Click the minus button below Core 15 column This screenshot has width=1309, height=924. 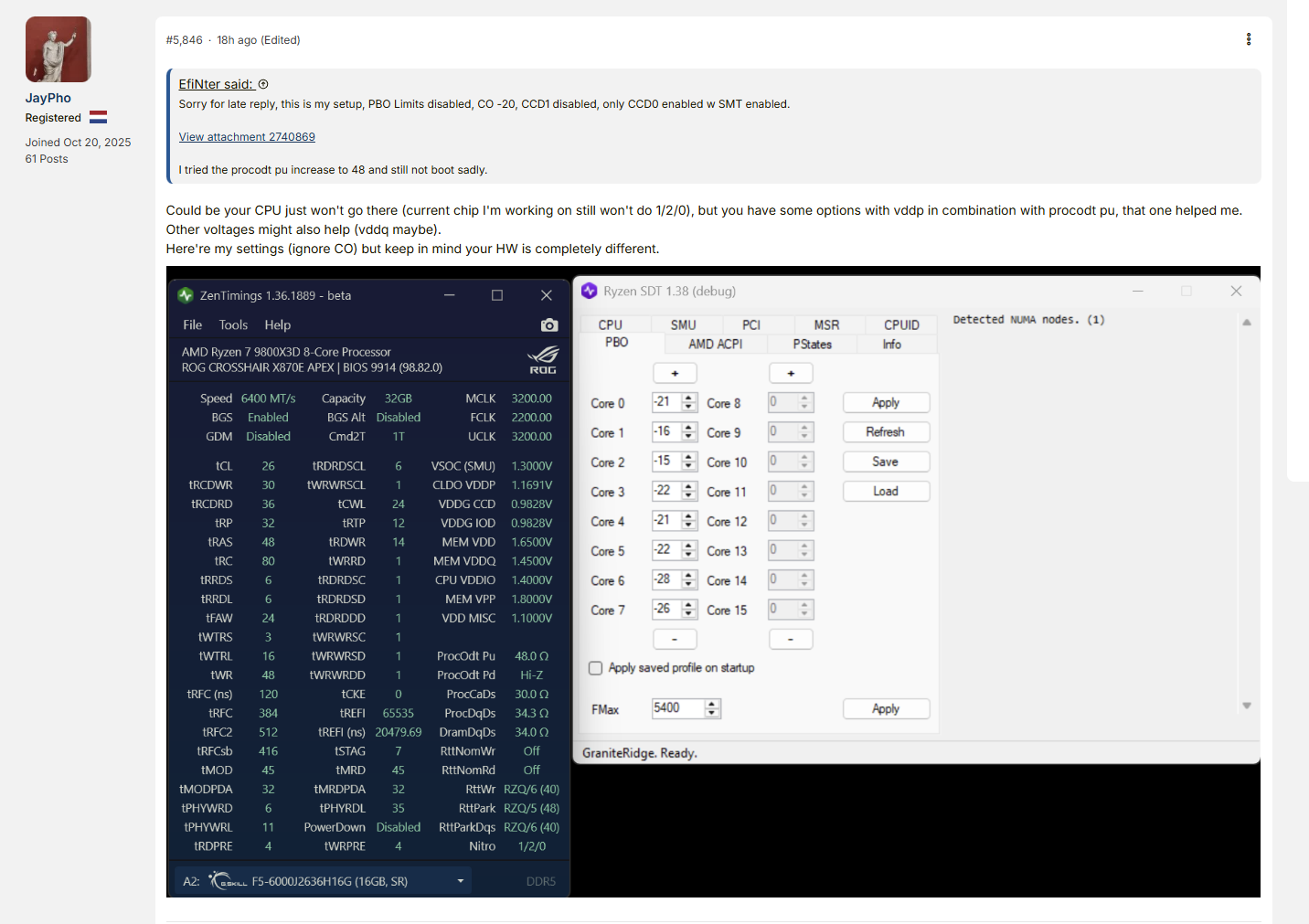click(791, 639)
